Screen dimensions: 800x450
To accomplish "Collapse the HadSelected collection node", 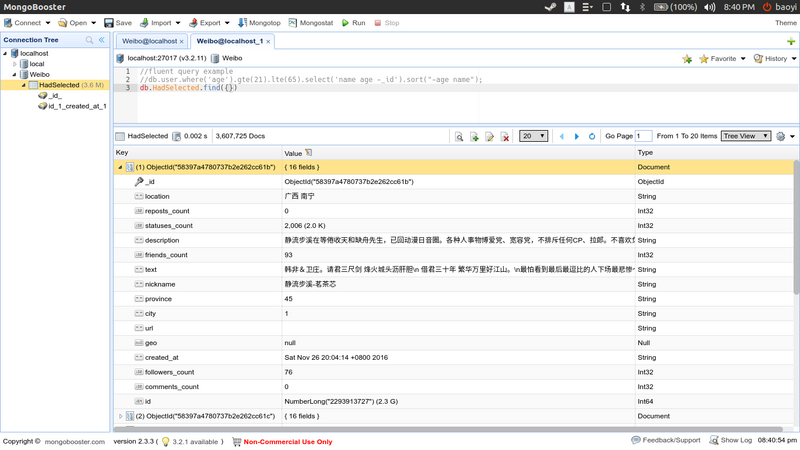I will tap(23, 85).
